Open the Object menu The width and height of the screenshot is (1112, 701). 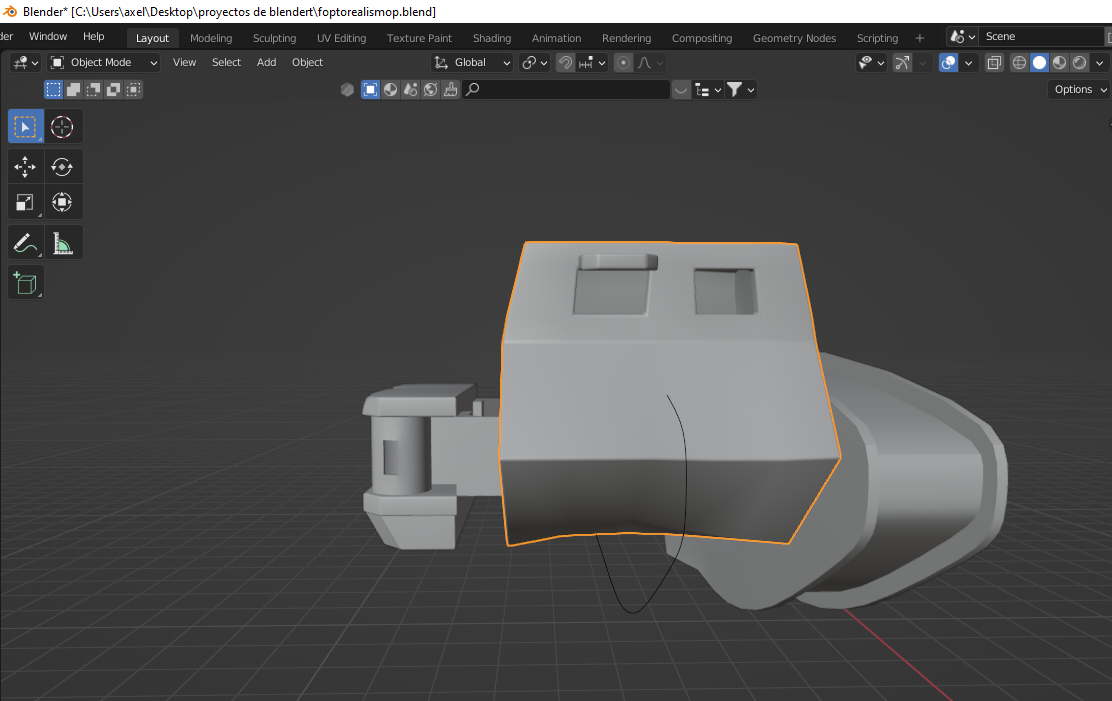[307, 62]
